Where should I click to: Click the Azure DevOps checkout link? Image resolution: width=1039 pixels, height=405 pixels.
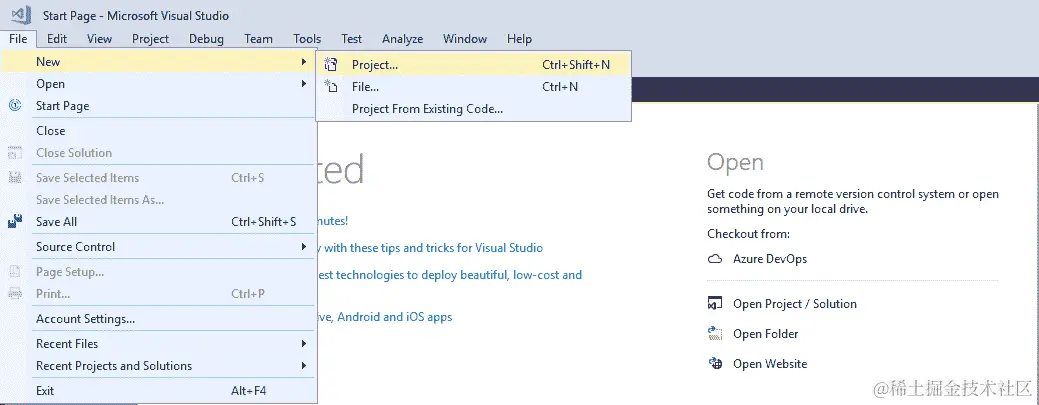(770, 259)
